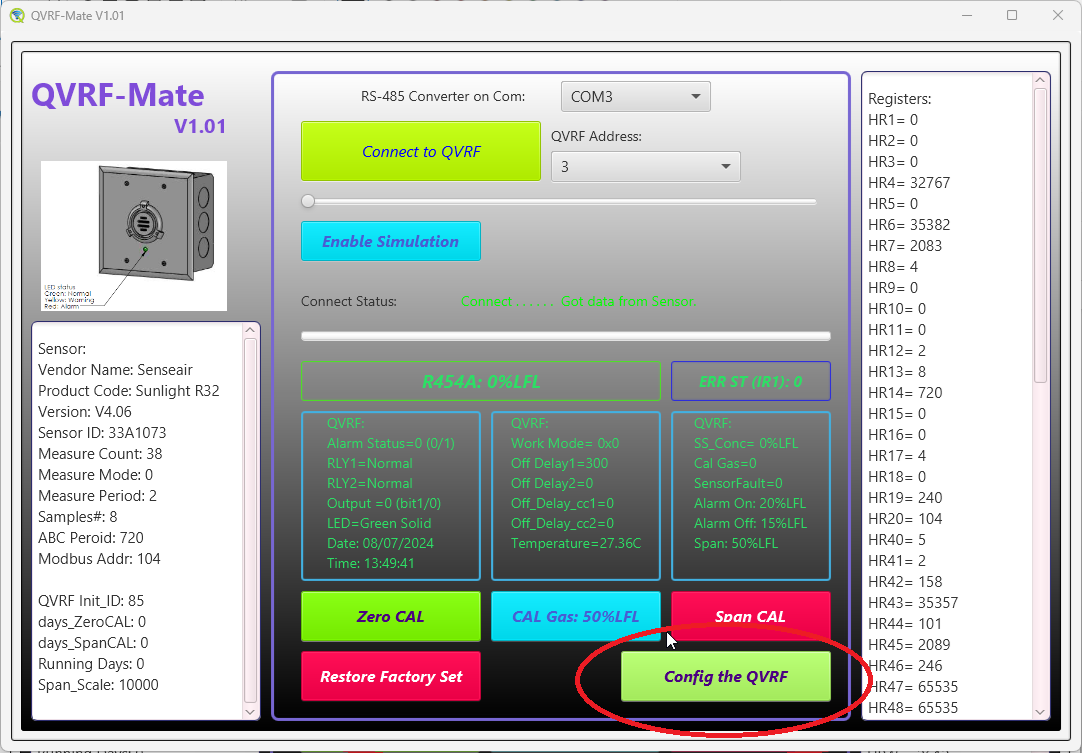
Task: Click the Modbus Addr: 104 line
Action: [x=99, y=558]
